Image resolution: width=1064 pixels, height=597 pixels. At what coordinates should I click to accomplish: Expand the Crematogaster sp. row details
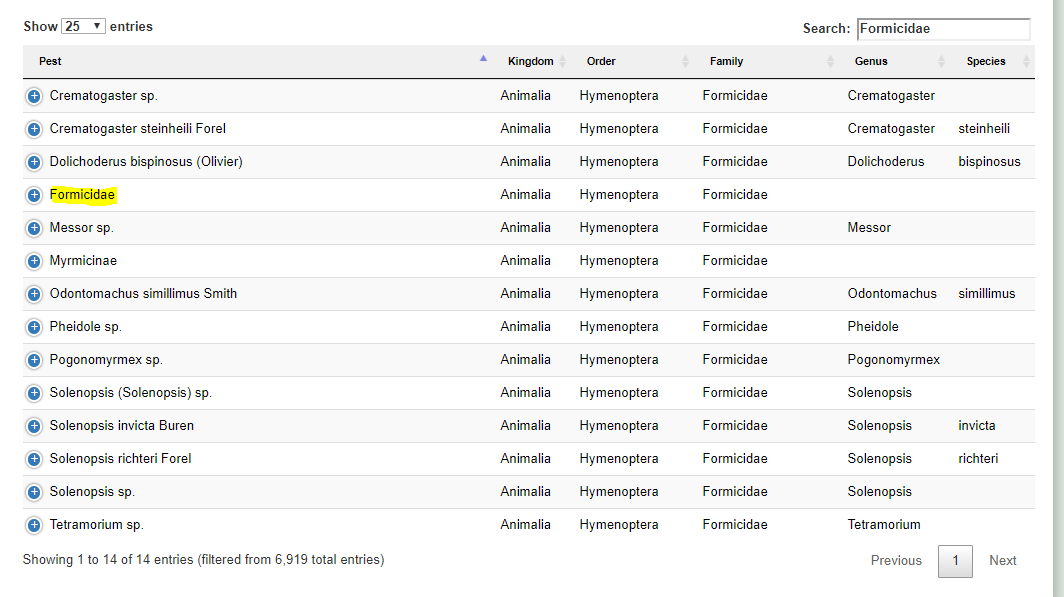pyautogui.click(x=34, y=96)
